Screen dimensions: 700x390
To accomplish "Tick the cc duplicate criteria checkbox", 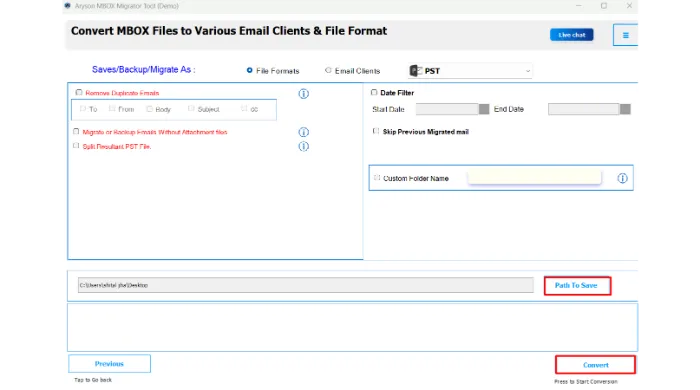I will click(x=244, y=108).
